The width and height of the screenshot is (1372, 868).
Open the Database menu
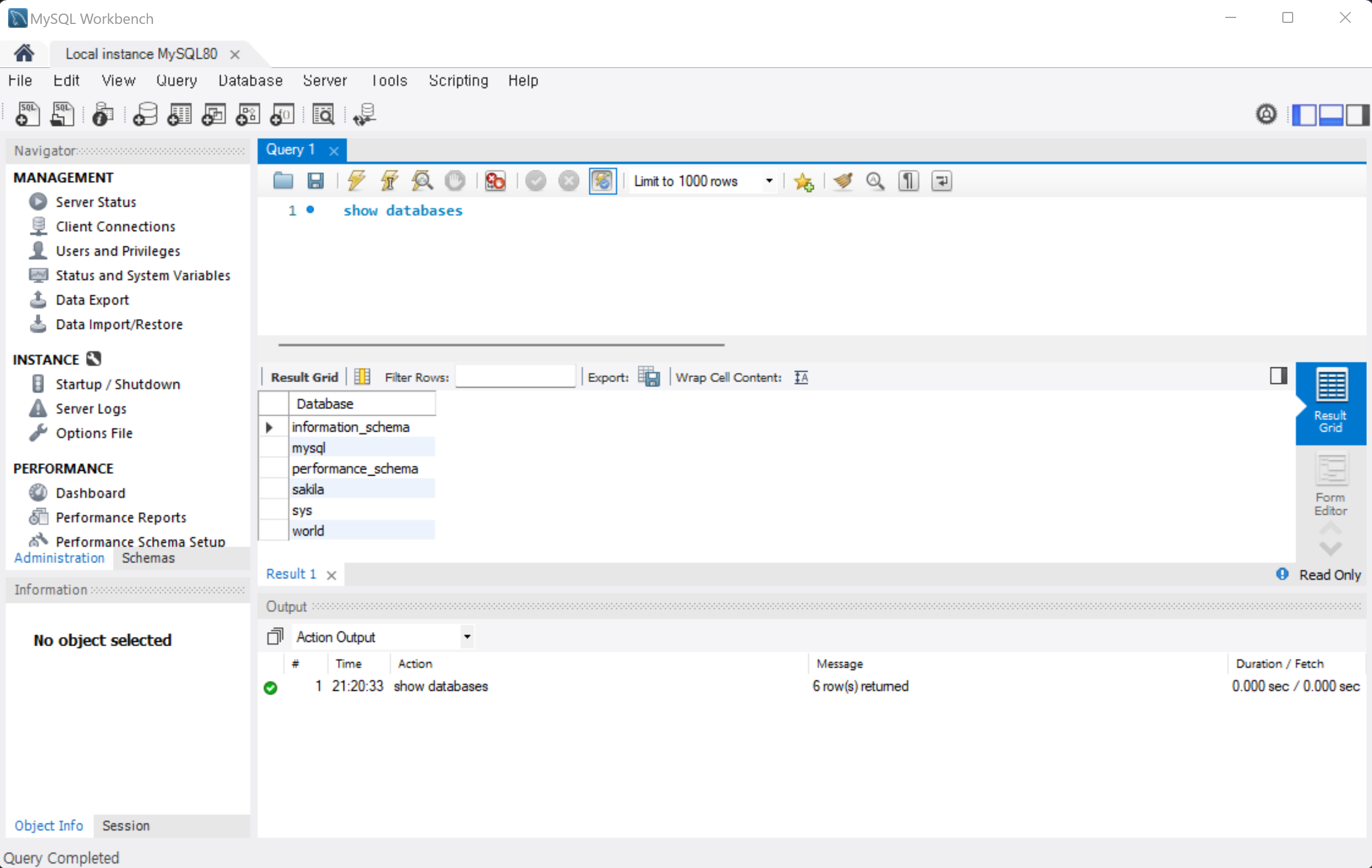pos(250,81)
